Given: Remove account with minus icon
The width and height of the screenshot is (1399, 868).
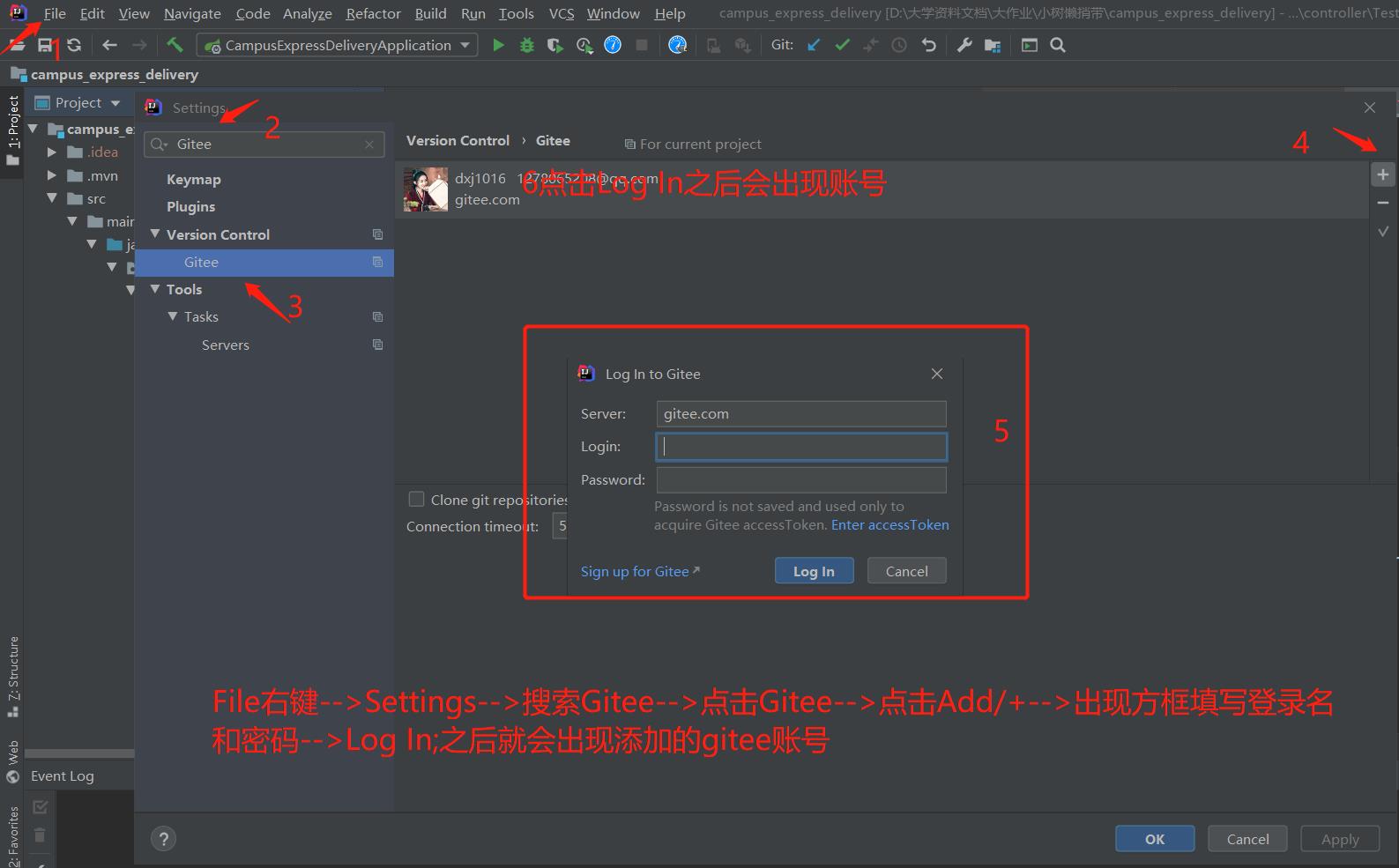Looking at the screenshot, I should pyautogui.click(x=1383, y=204).
